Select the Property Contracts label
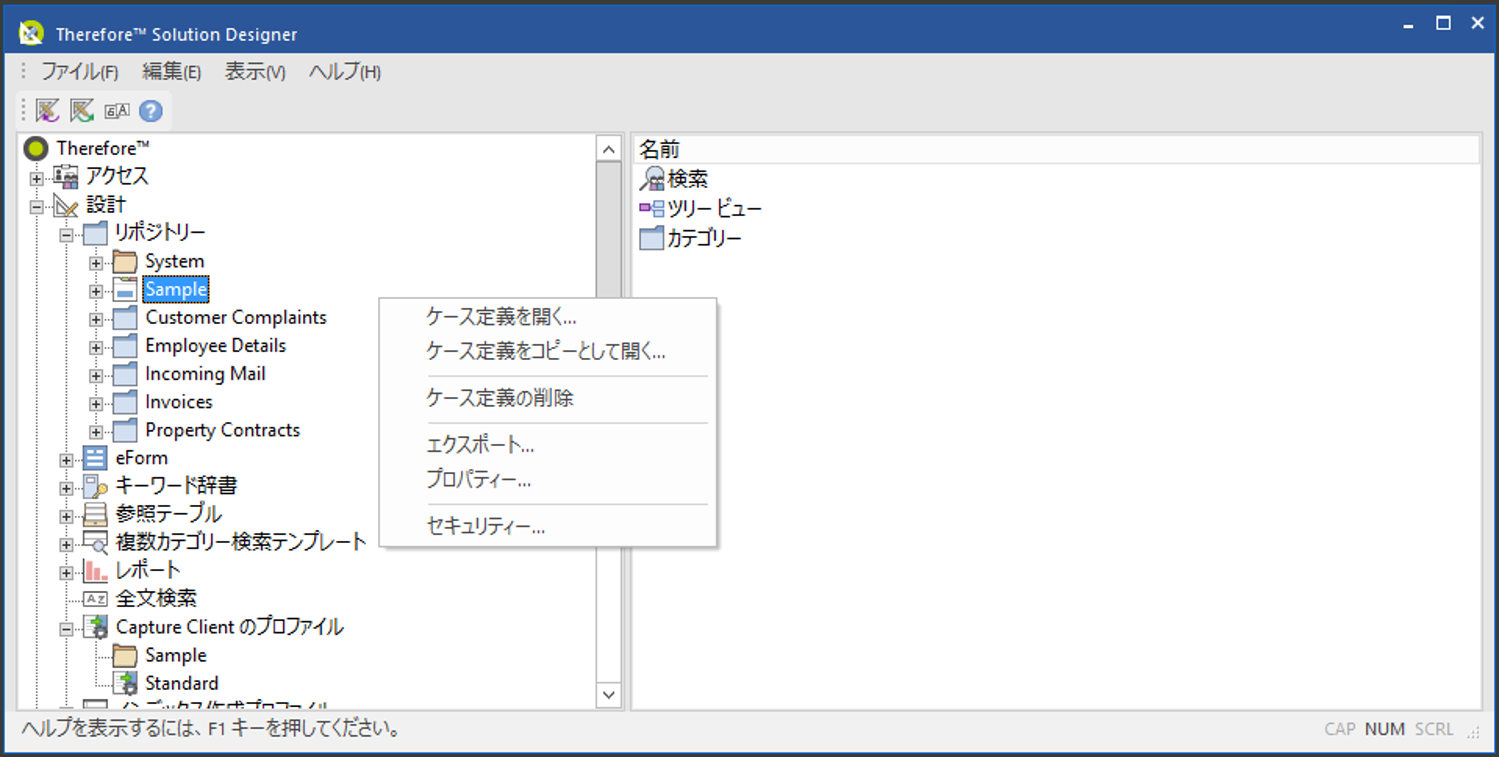 click(223, 430)
